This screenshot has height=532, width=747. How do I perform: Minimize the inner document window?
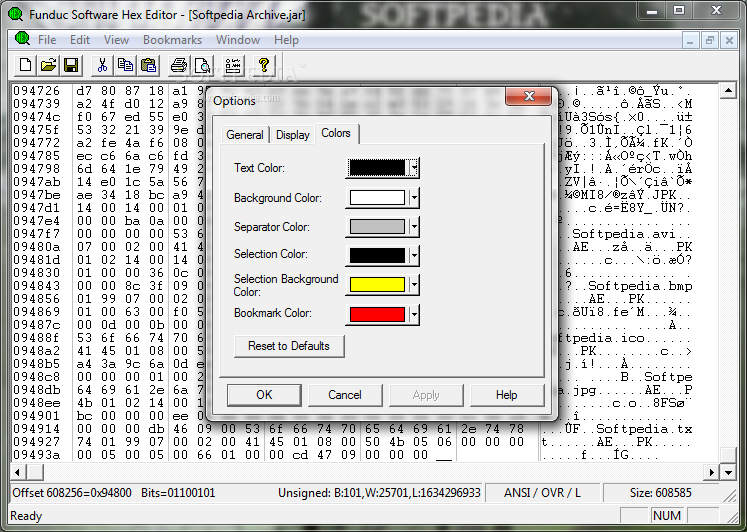(690, 40)
